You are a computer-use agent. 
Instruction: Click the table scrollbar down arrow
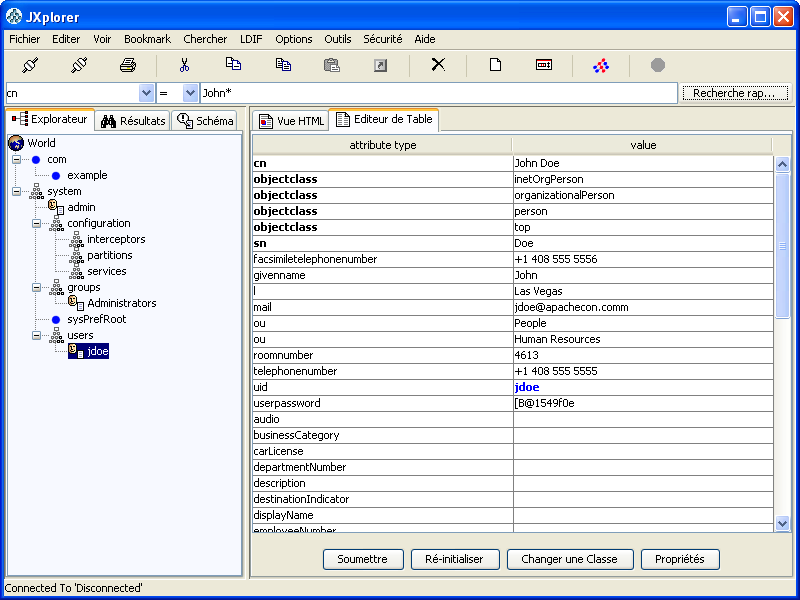(x=782, y=523)
